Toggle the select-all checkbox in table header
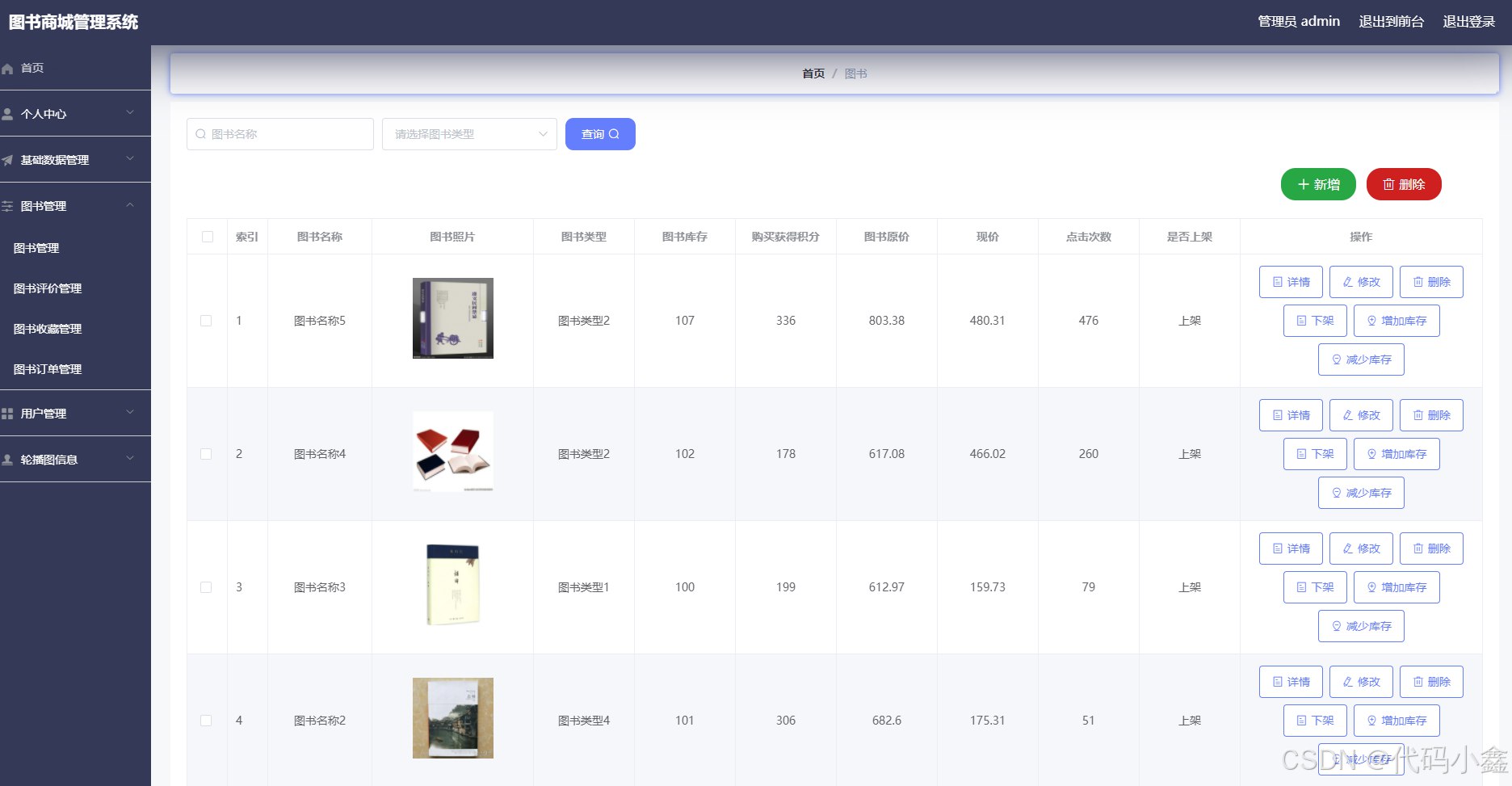Screen dimensions: 1512x786 pos(208,237)
